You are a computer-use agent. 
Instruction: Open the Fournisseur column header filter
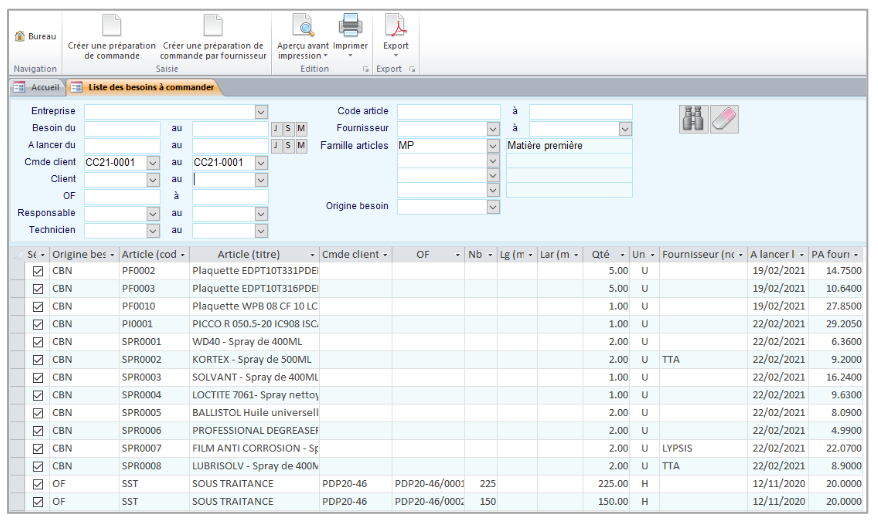(738, 255)
